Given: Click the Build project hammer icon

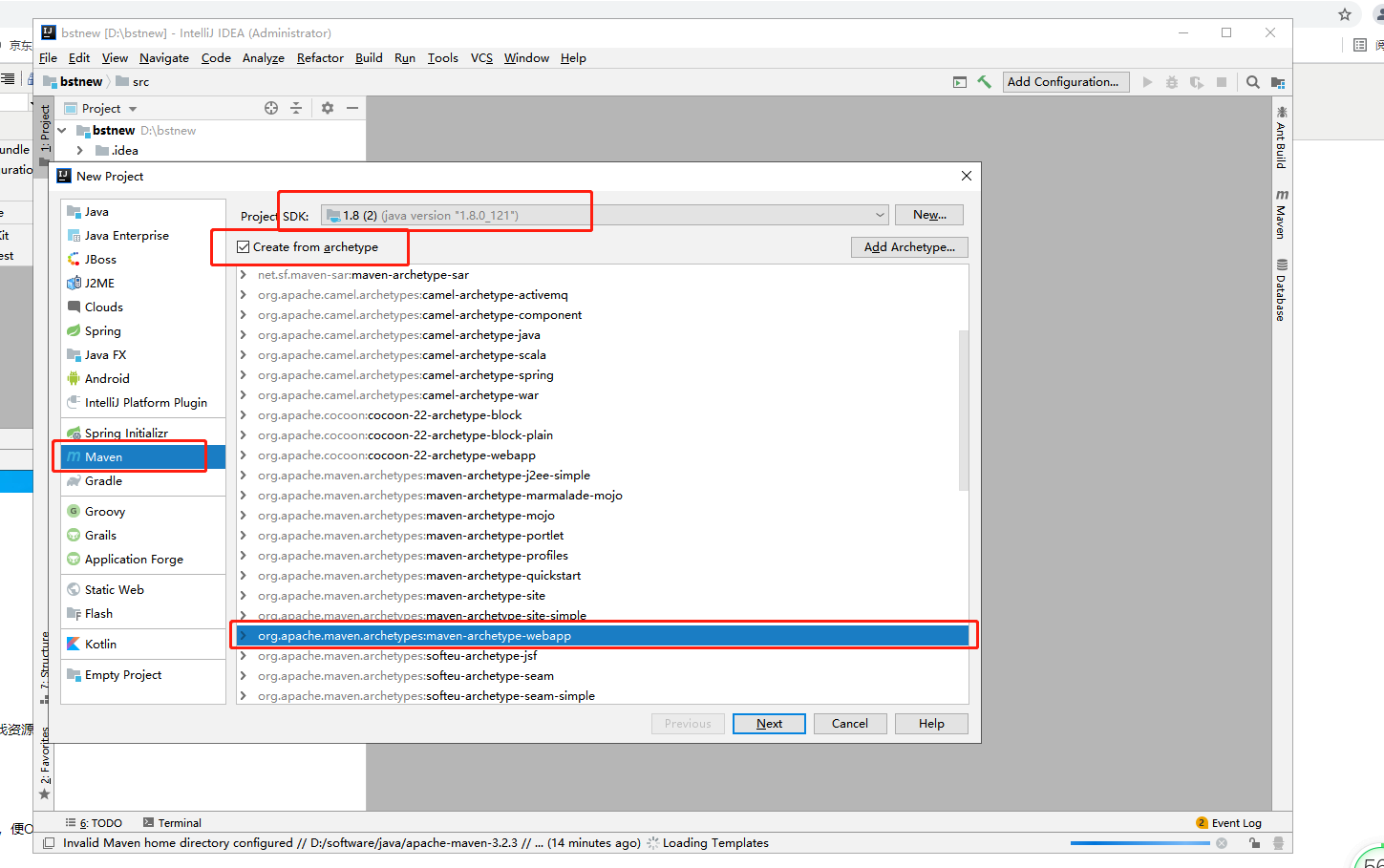Looking at the screenshot, I should point(984,82).
